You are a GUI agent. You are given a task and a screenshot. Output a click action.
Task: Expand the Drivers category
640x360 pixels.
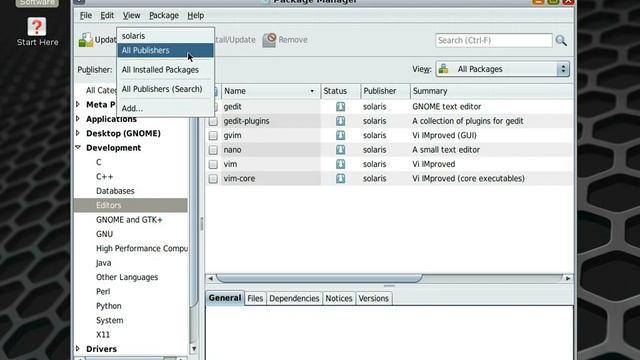coord(78,349)
